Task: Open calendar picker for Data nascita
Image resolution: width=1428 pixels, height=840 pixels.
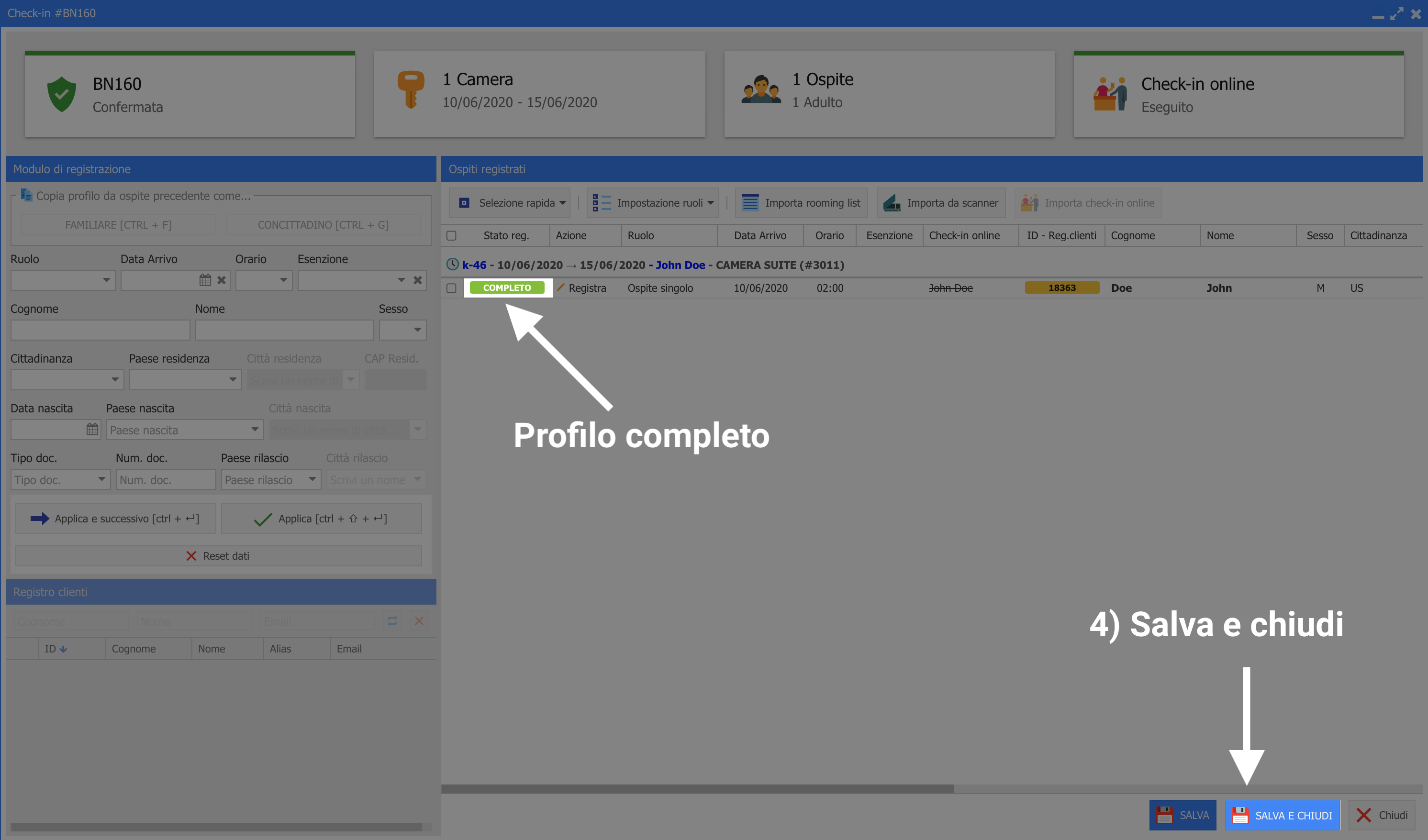Action: [x=92, y=430]
